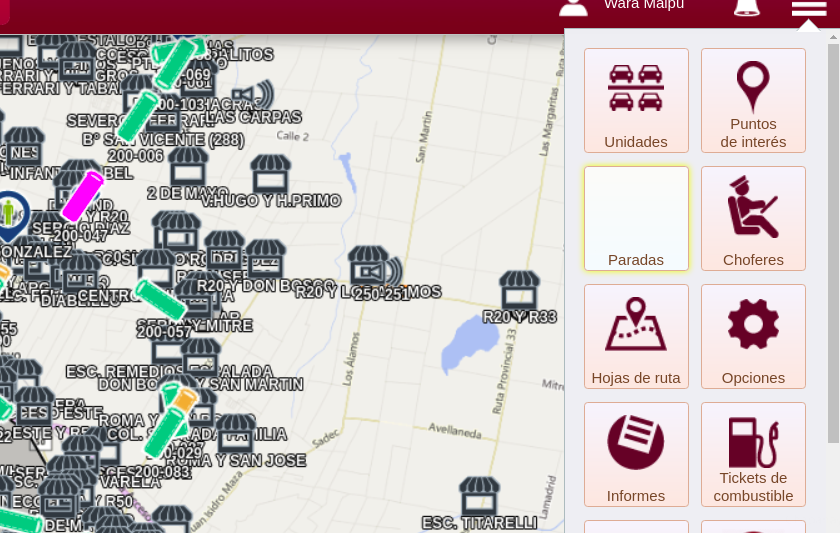Screen dimensions: 840x533
Task: Open the Opciones gear tile
Action: pos(753,336)
